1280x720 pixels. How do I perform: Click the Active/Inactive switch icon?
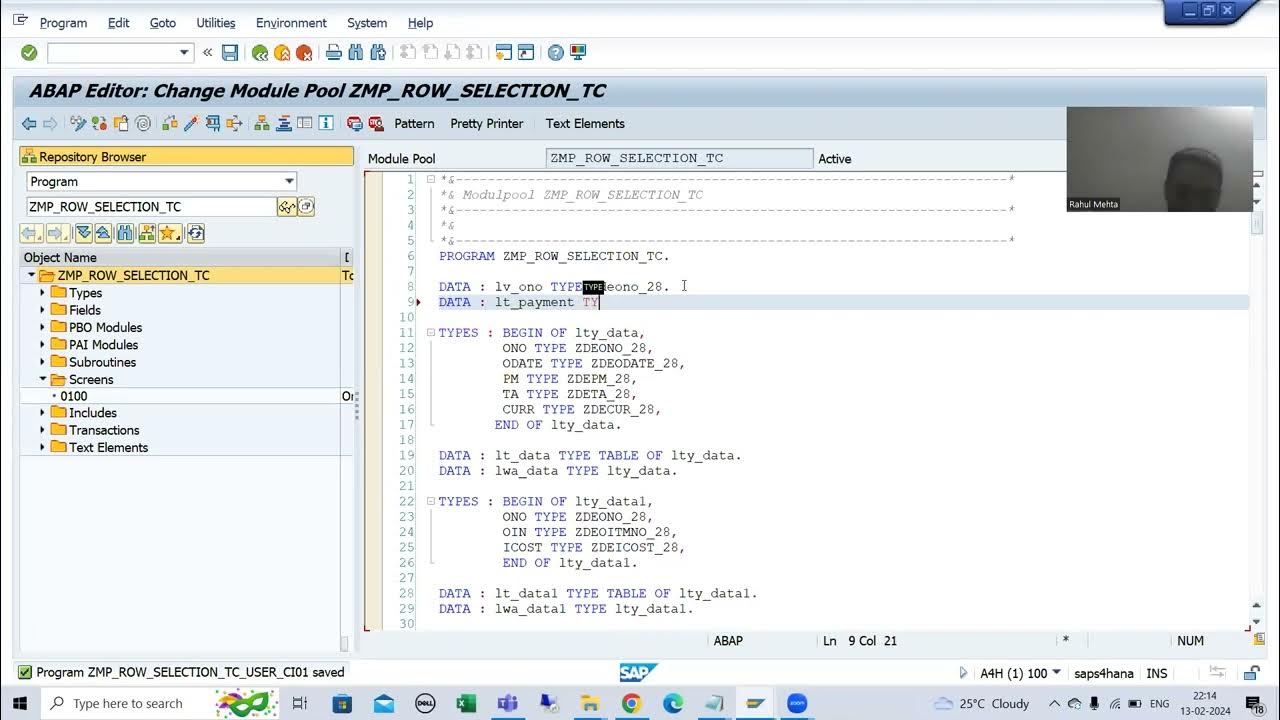[x=99, y=123]
